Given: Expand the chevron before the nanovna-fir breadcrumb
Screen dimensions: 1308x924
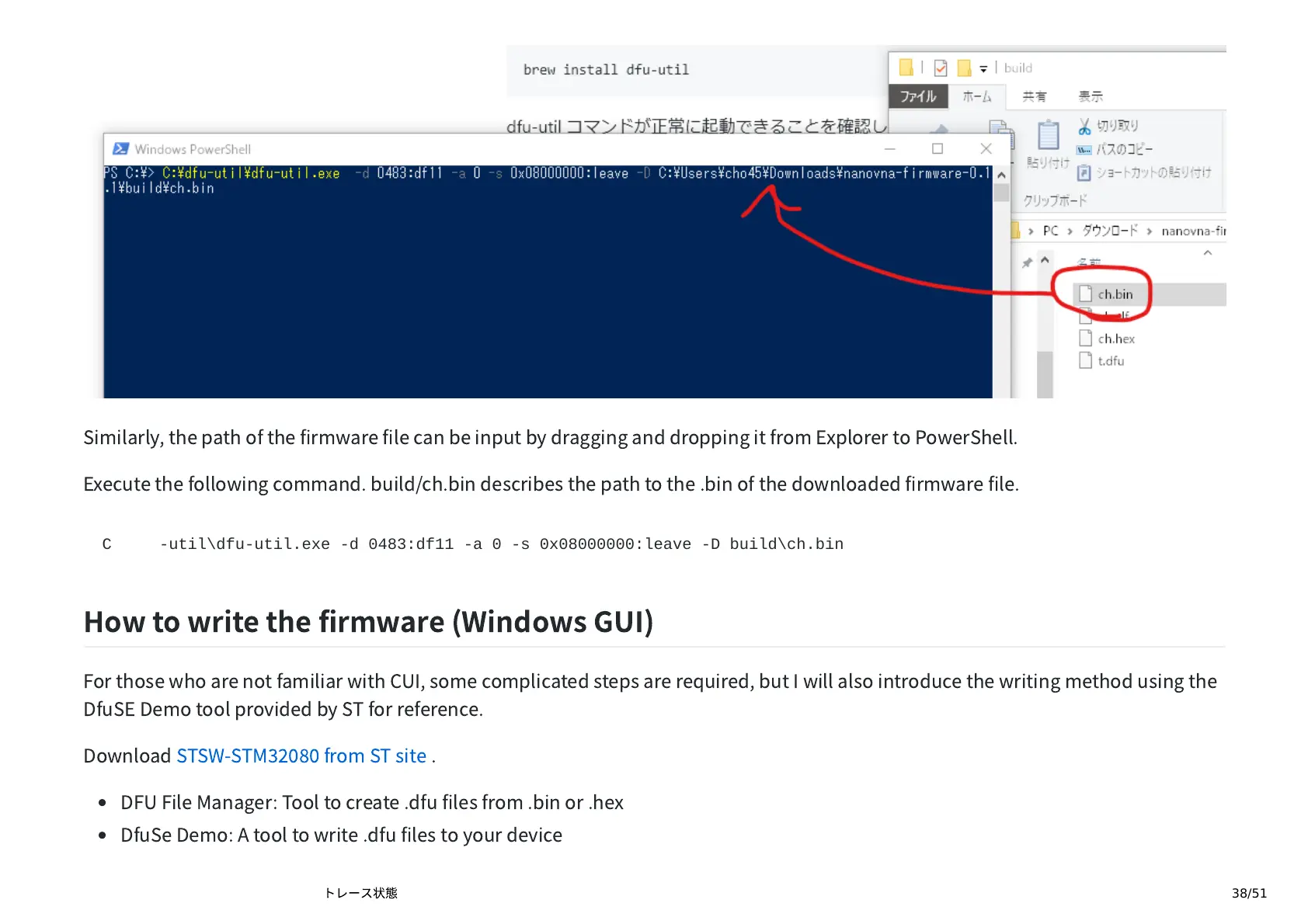Looking at the screenshot, I should tap(1149, 231).
